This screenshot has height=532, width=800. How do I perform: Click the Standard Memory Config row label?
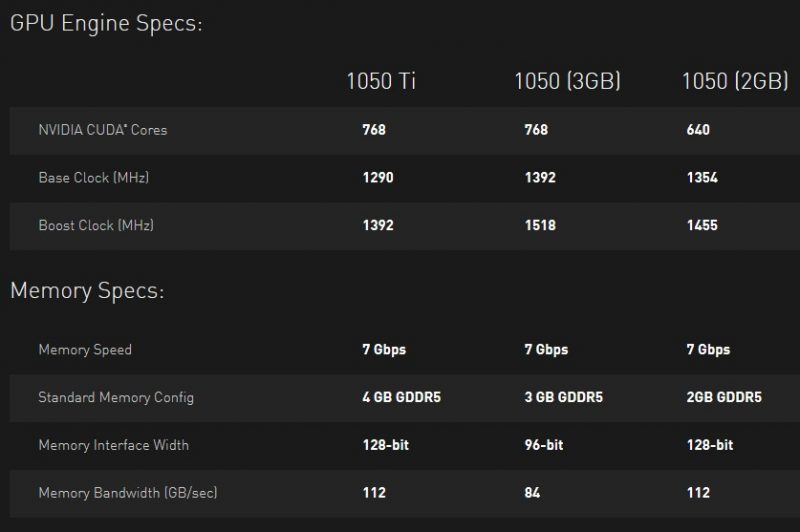coord(116,397)
